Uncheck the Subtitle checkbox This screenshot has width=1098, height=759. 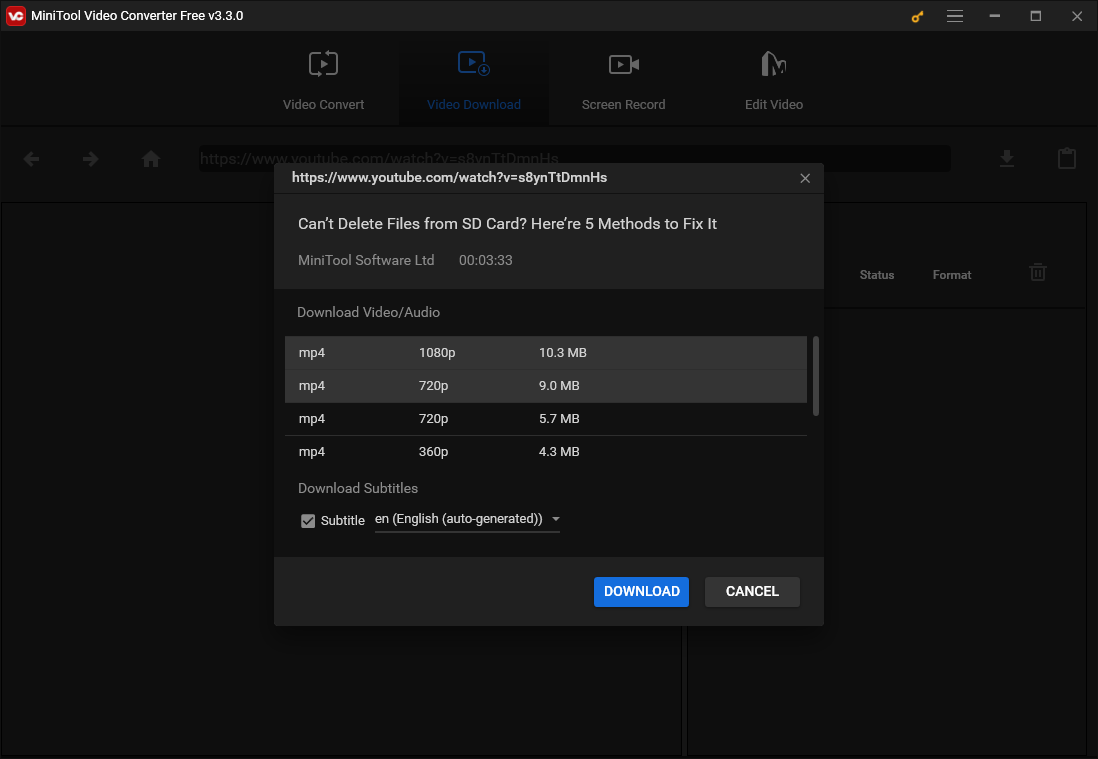[x=308, y=520]
